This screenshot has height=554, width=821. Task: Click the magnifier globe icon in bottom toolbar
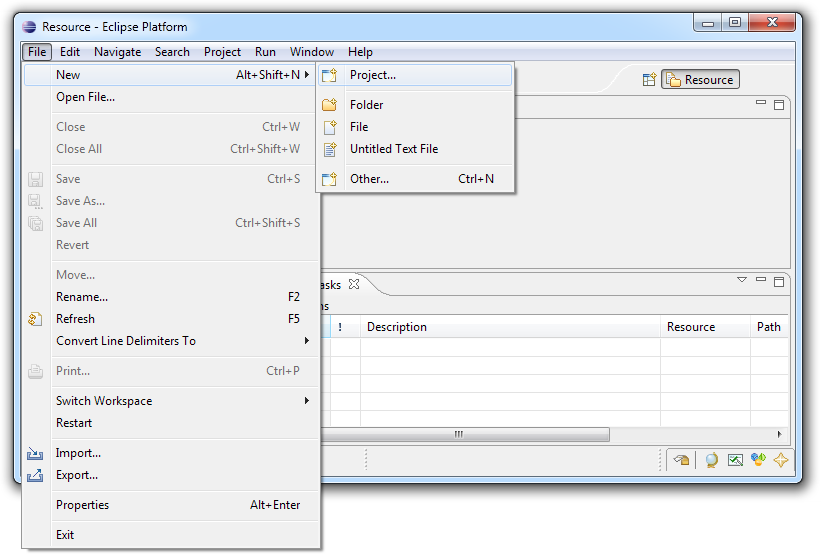712,460
